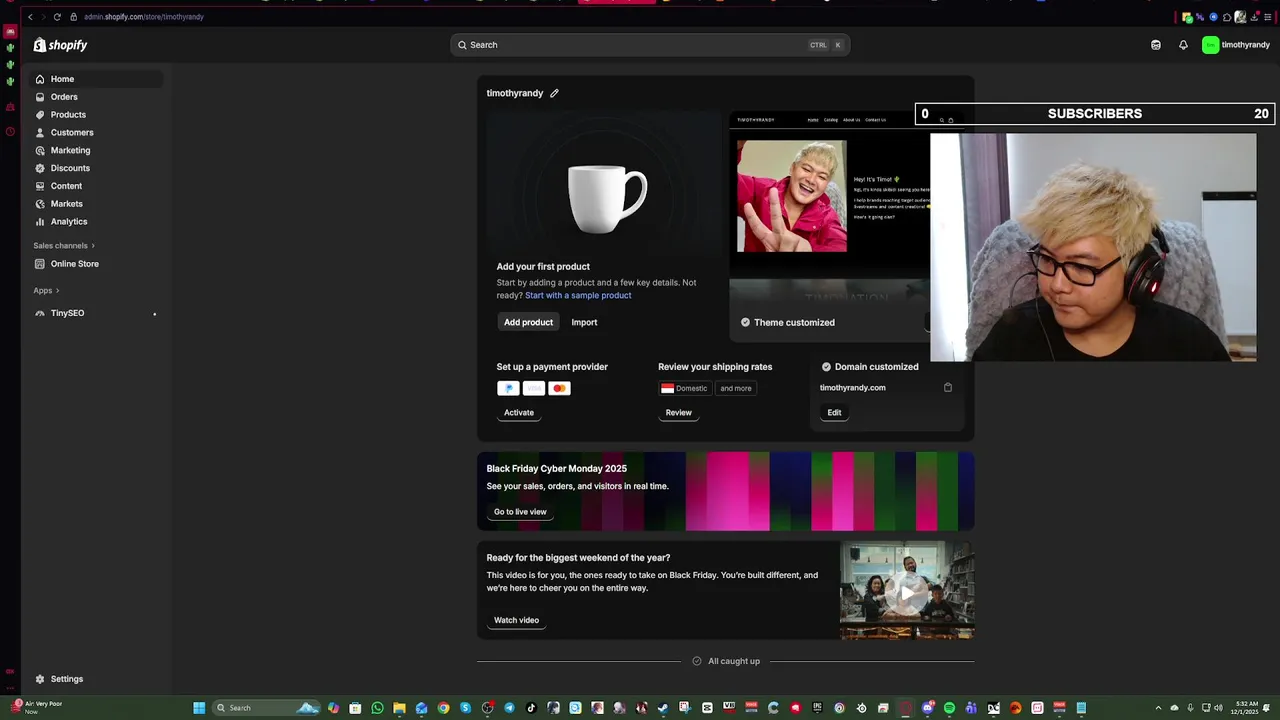The width and height of the screenshot is (1280, 720).
Task: Click the Review shipping rates button
Action: pyautogui.click(x=679, y=412)
